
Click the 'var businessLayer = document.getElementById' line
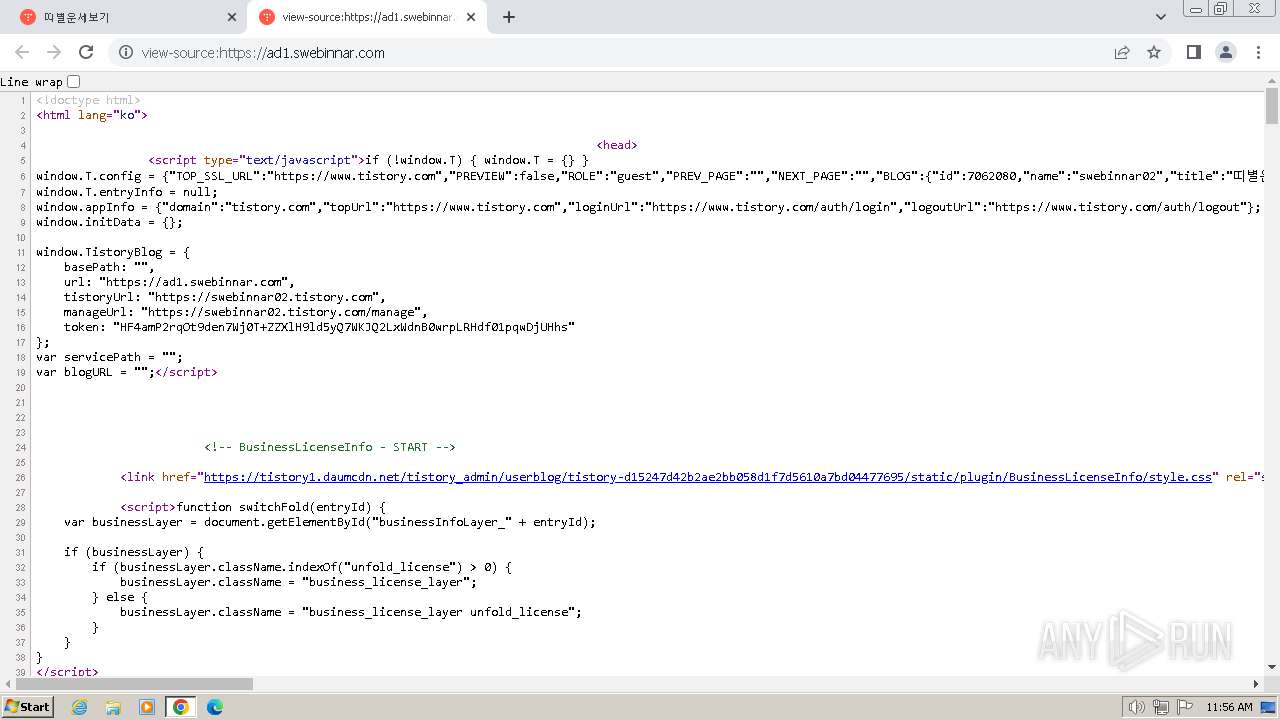[x=330, y=522]
